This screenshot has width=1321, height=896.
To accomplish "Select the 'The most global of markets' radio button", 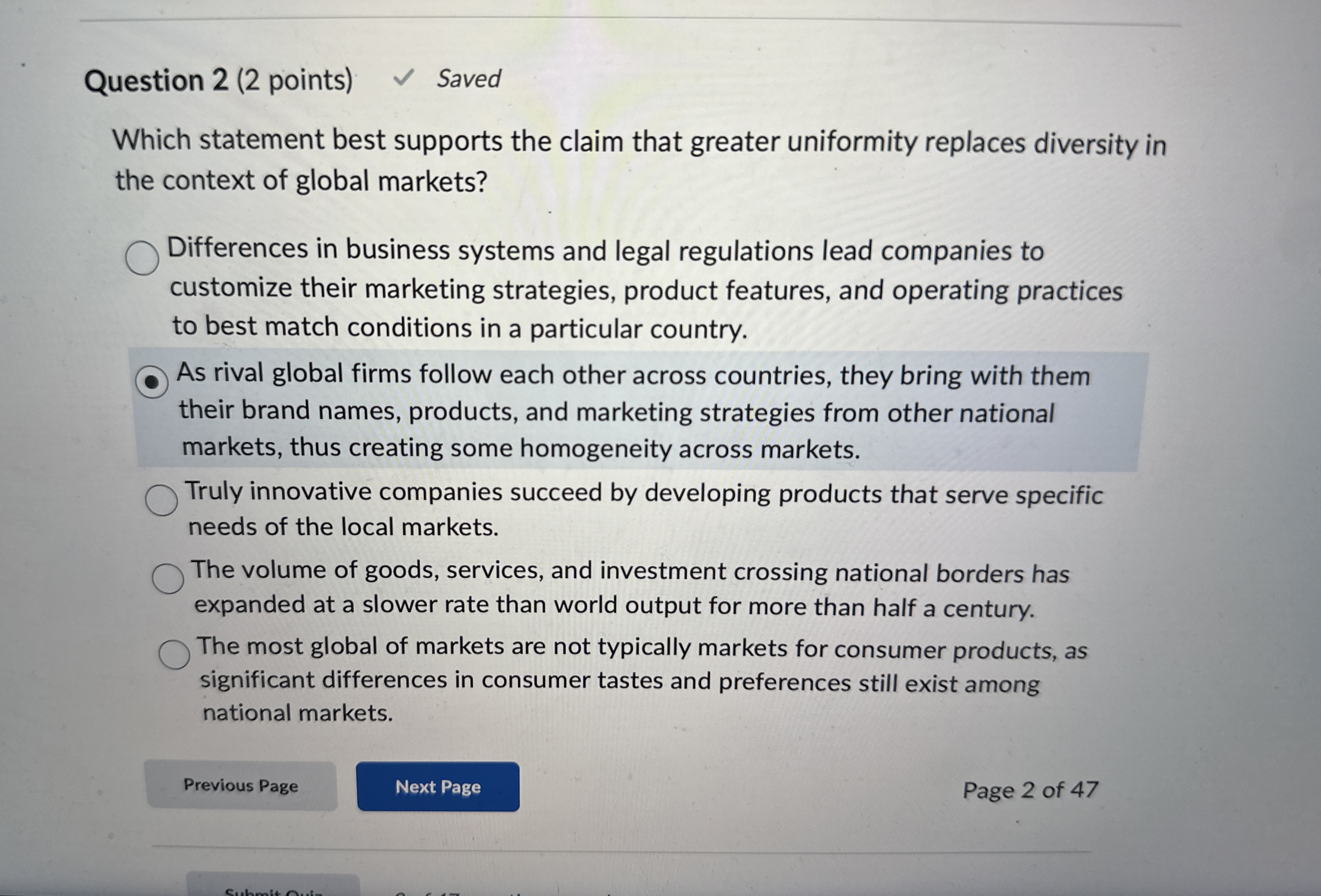I will click(x=175, y=654).
